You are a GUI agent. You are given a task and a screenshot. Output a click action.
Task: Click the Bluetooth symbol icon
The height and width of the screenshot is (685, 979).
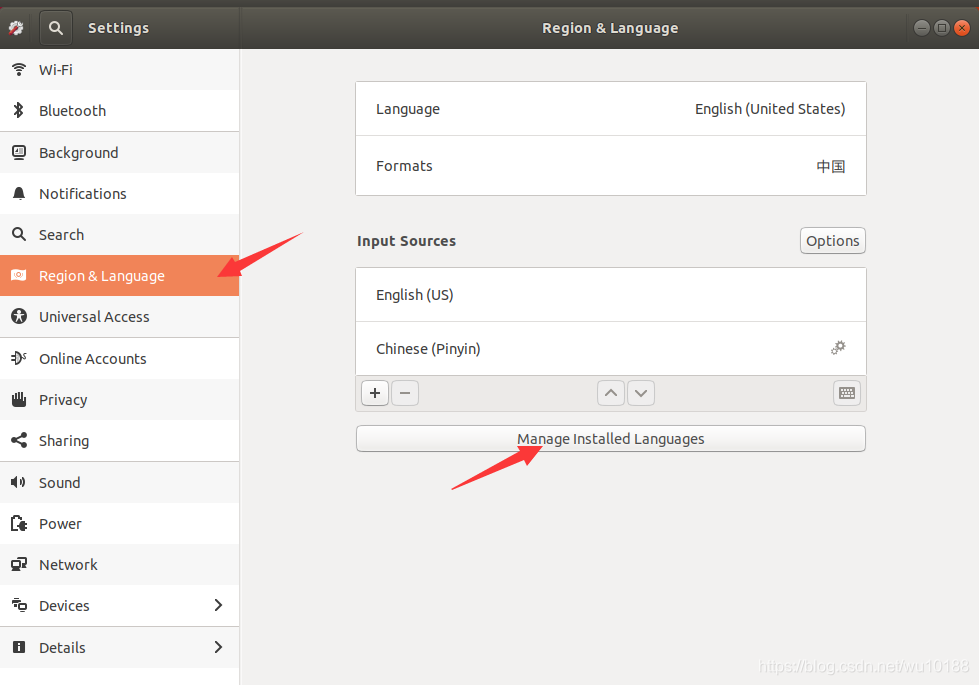[x=19, y=111]
